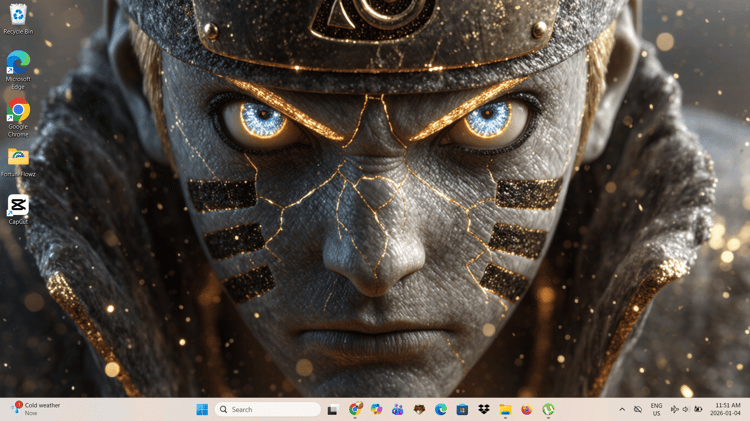
Task: Switch the ENG US input language
Action: pyautogui.click(x=656, y=410)
